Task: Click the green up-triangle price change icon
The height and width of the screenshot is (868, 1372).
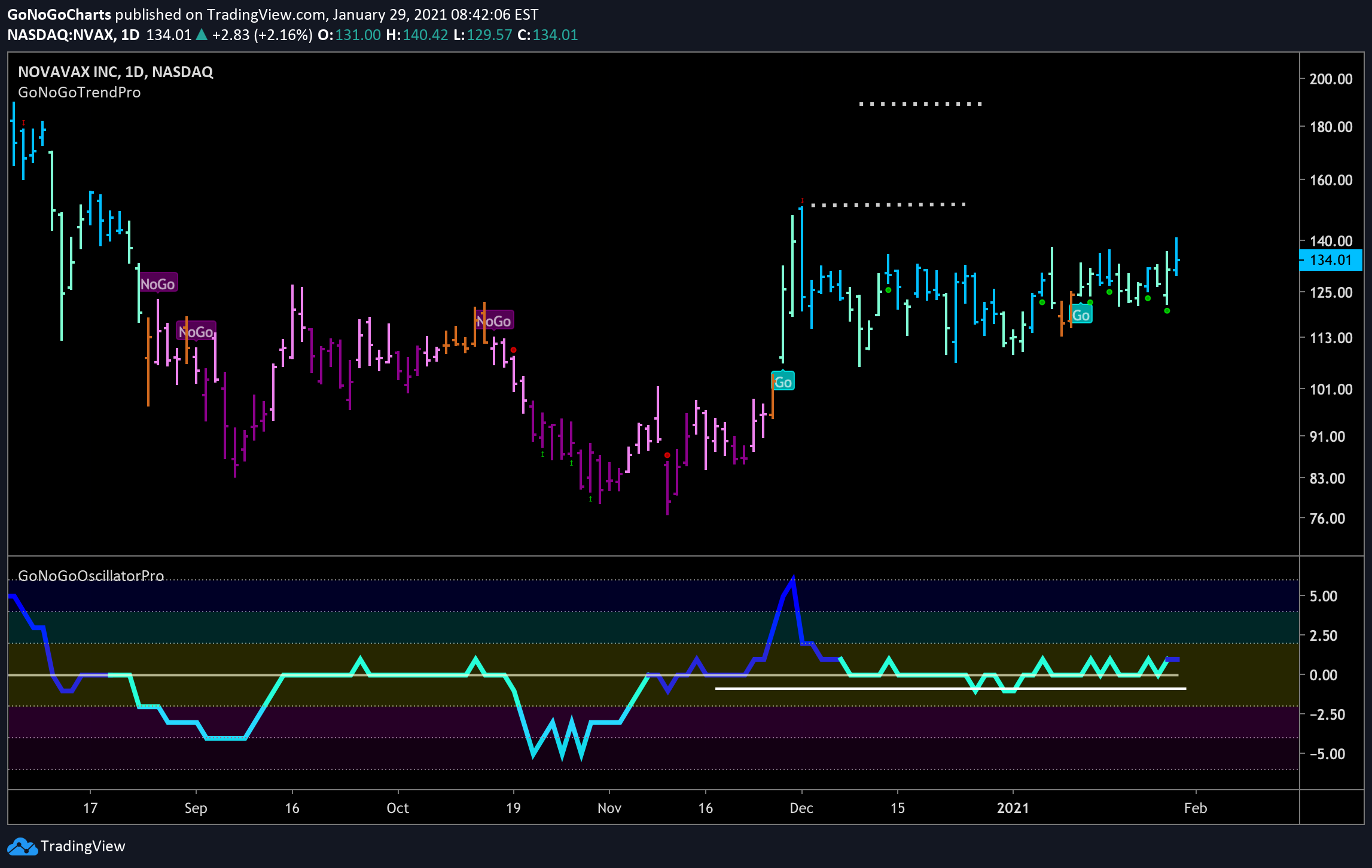Action: pyautogui.click(x=202, y=35)
